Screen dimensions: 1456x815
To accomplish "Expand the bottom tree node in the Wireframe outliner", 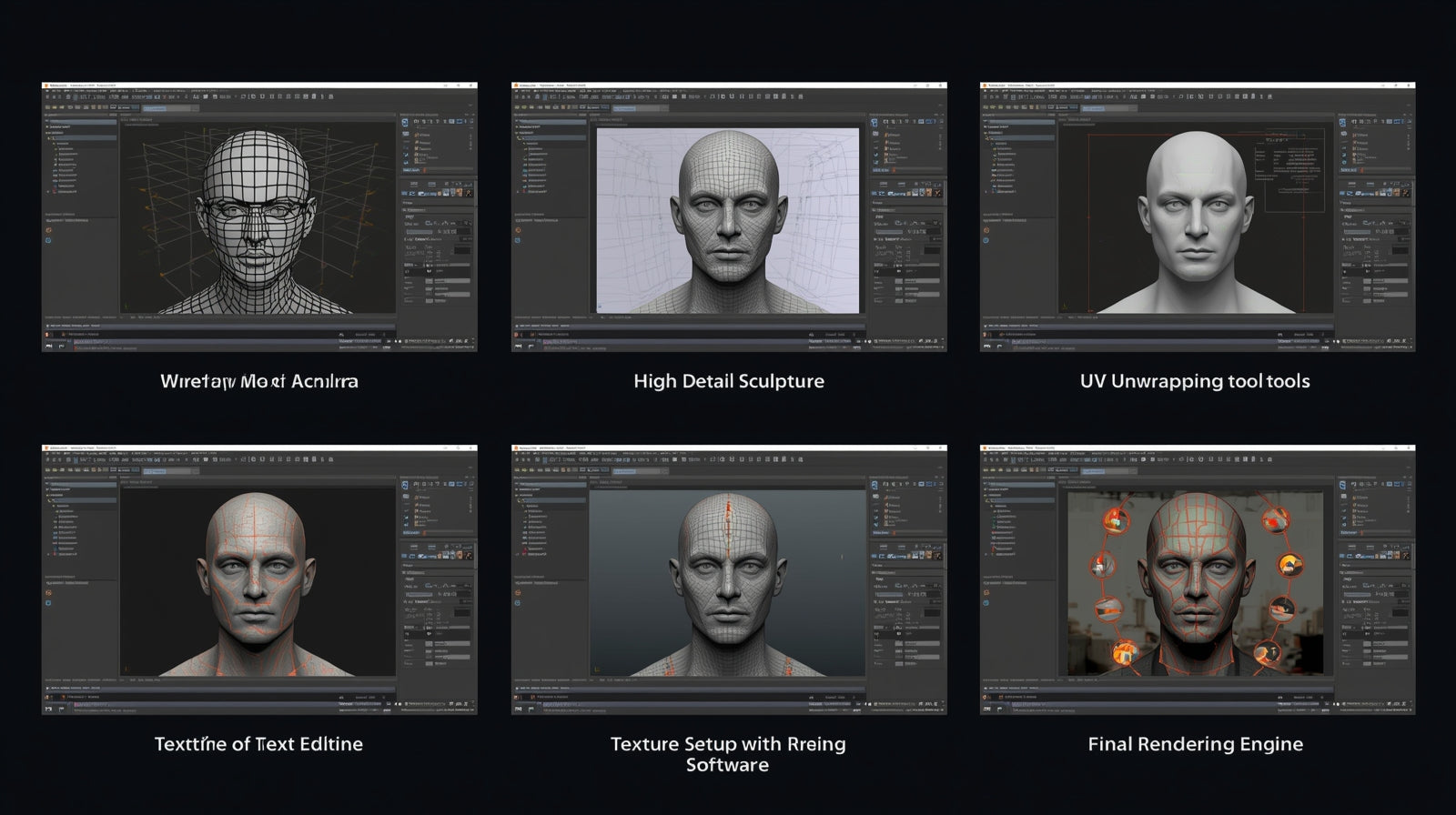I will (x=49, y=192).
